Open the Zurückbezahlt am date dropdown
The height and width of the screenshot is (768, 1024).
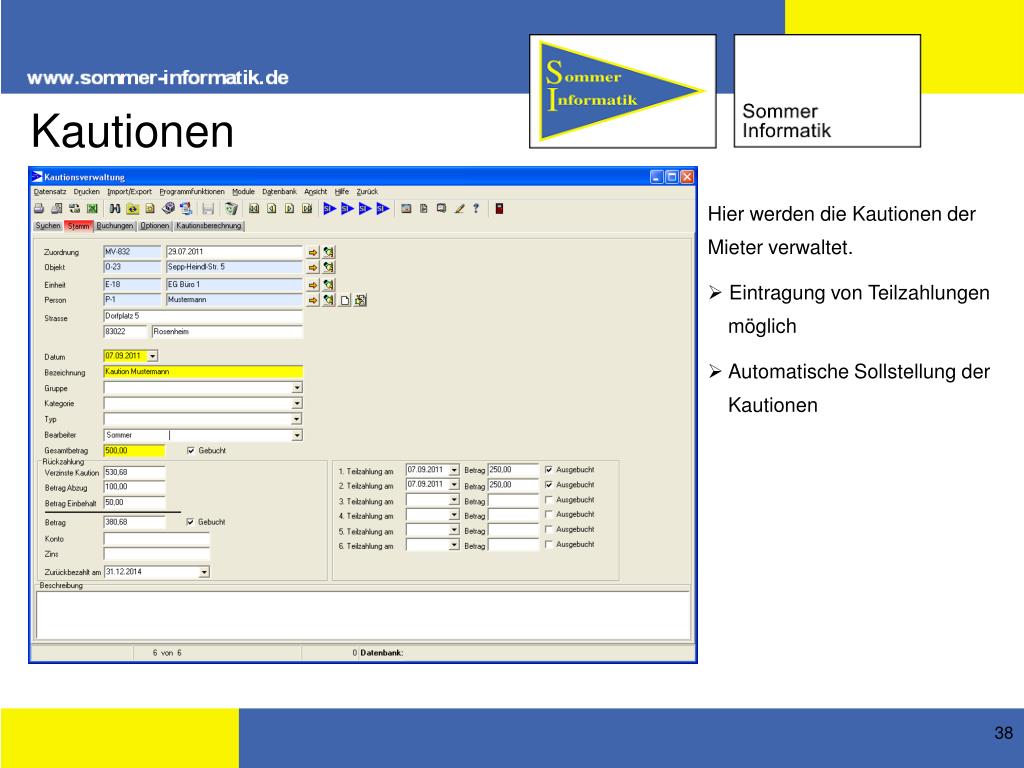tap(204, 572)
